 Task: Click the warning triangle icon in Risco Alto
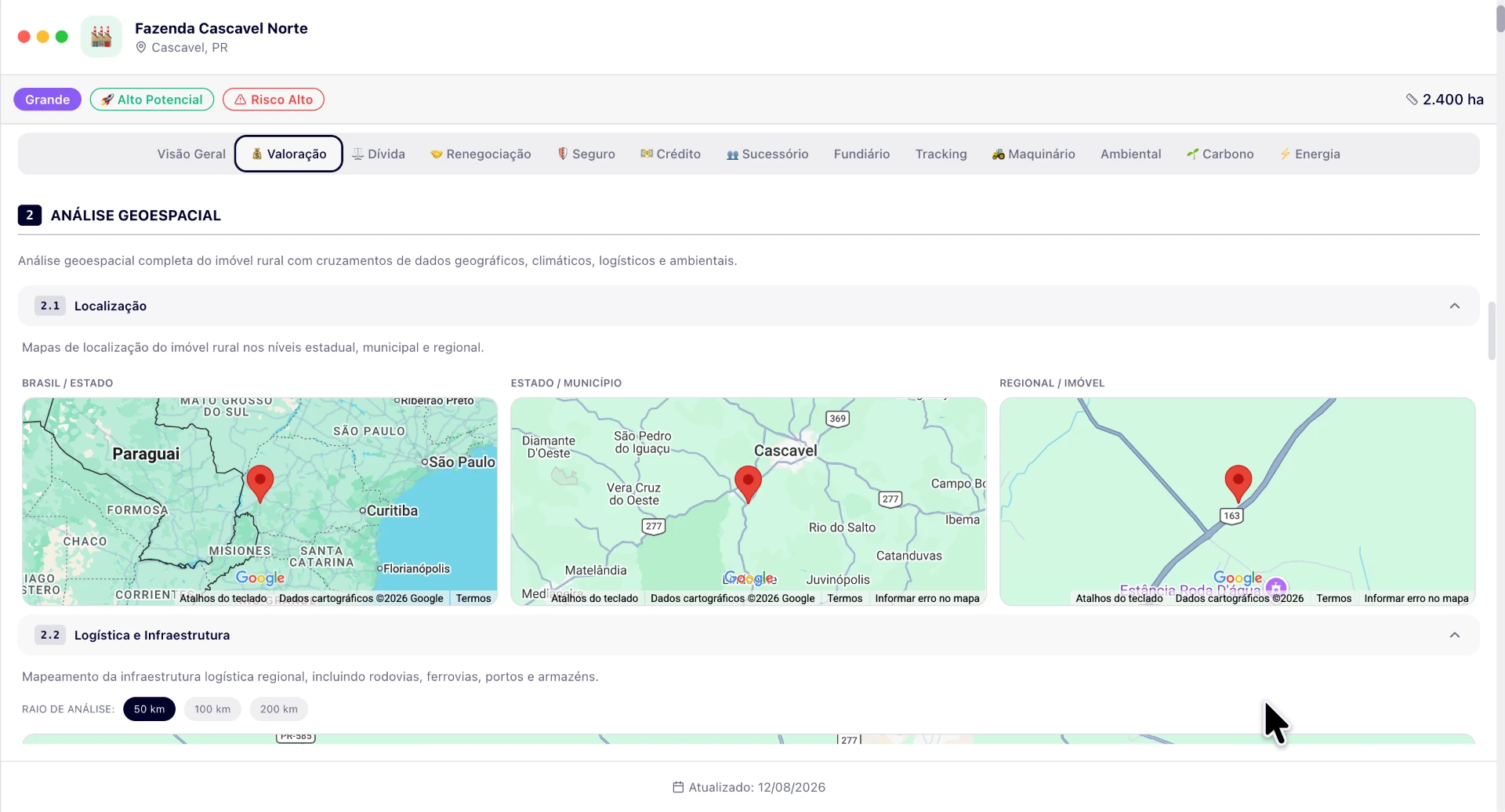tap(241, 100)
